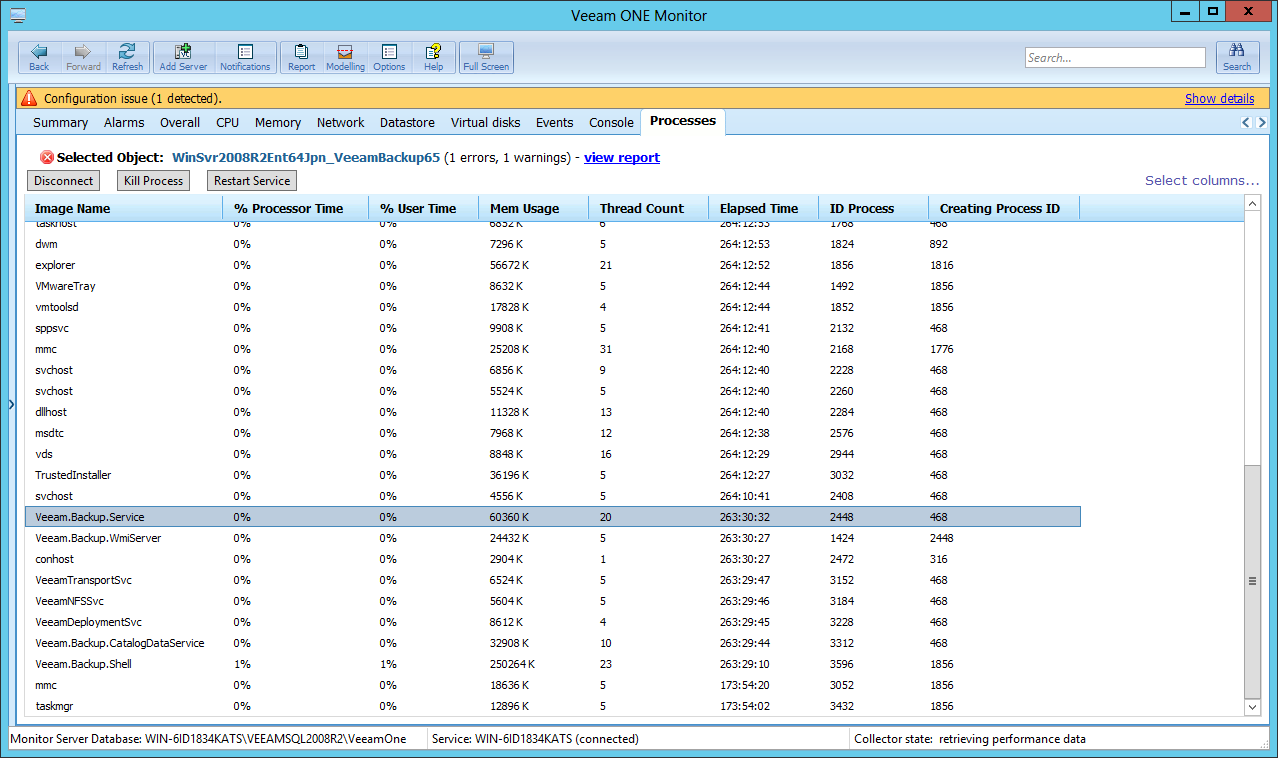The height and width of the screenshot is (758, 1278).
Task: Click the configuration issue warning icon
Action: pyautogui.click(x=29, y=98)
